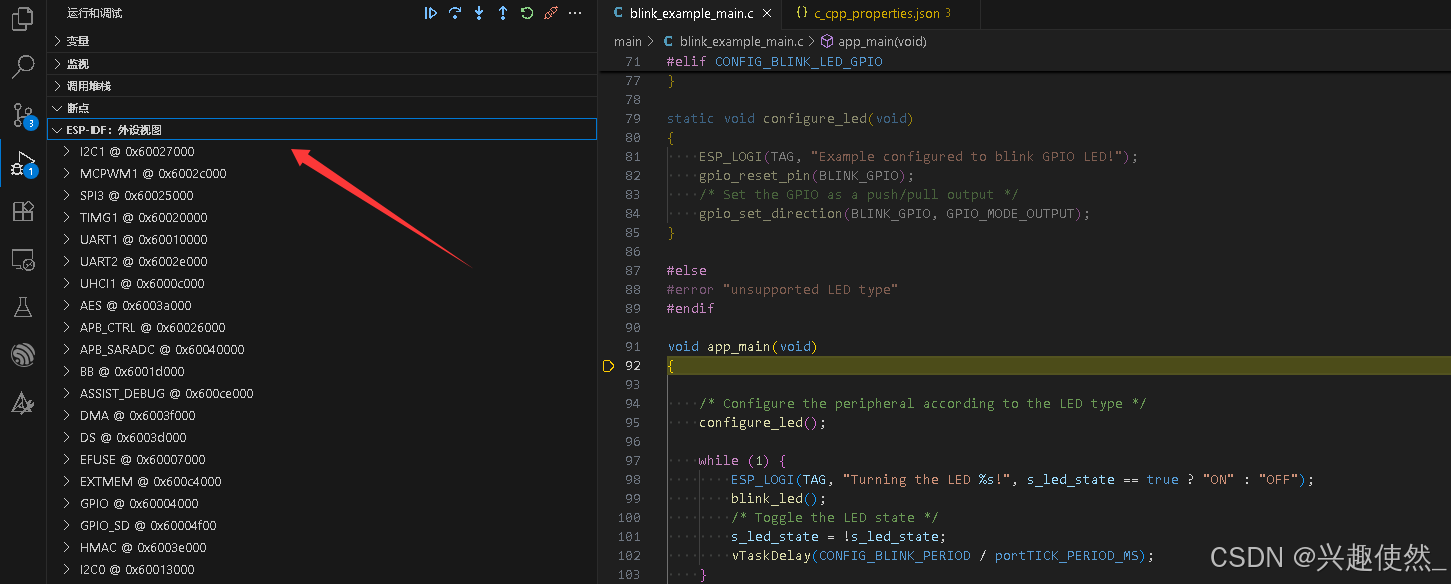Click line number 82 in the gutter
The image size is (1451, 584).
click(632, 176)
